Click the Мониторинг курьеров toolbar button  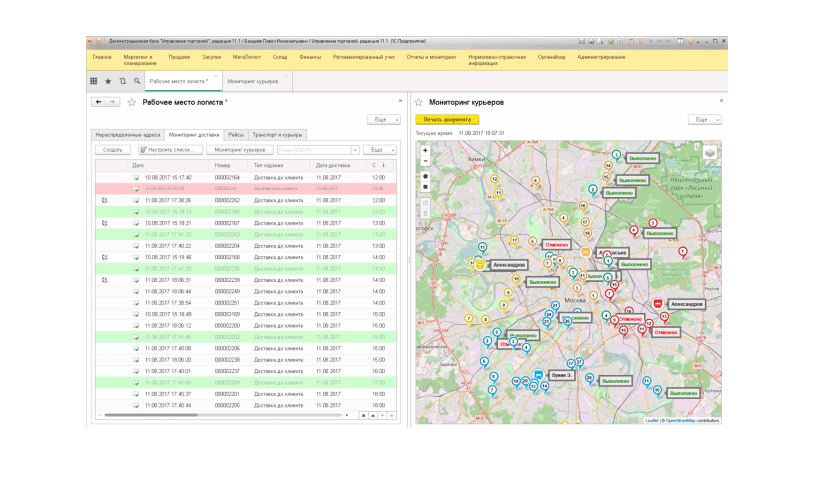[240, 150]
